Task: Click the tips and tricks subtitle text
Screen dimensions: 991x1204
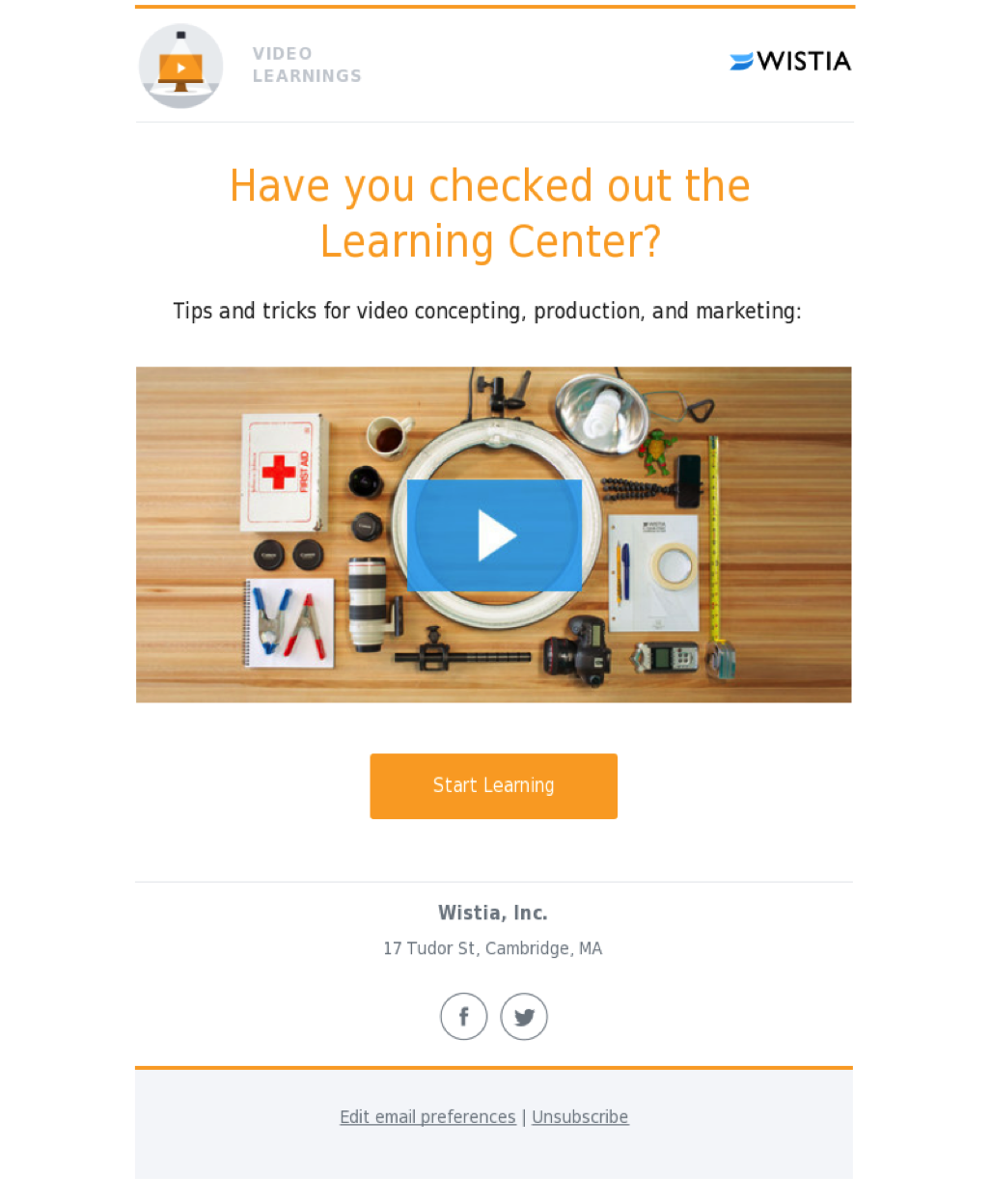Action: [x=487, y=312]
